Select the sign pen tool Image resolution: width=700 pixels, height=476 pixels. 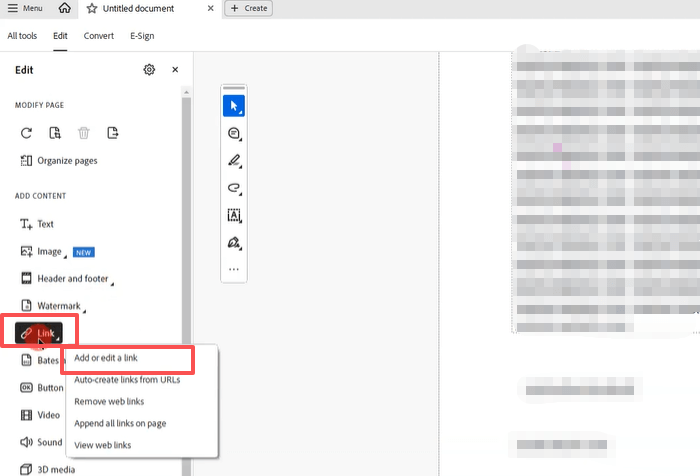tap(234, 243)
